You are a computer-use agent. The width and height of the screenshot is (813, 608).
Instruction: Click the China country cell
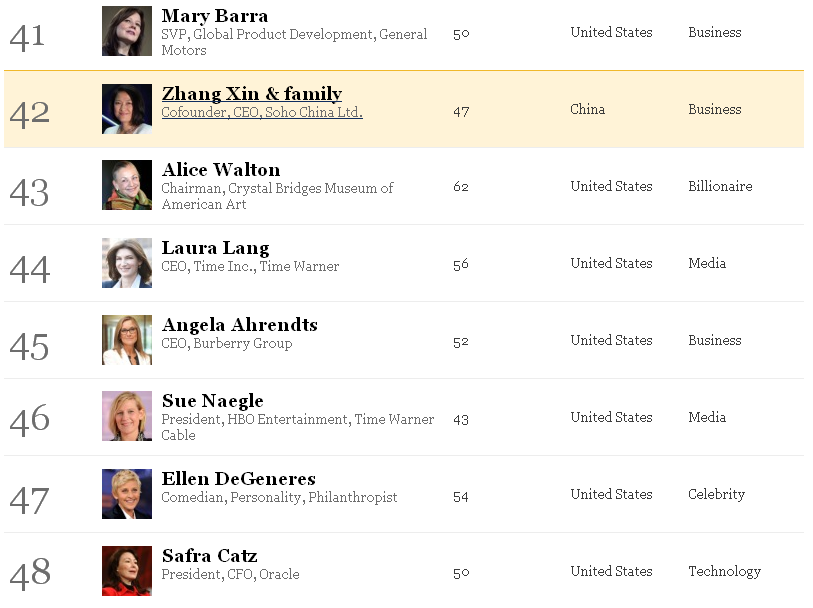click(x=587, y=109)
